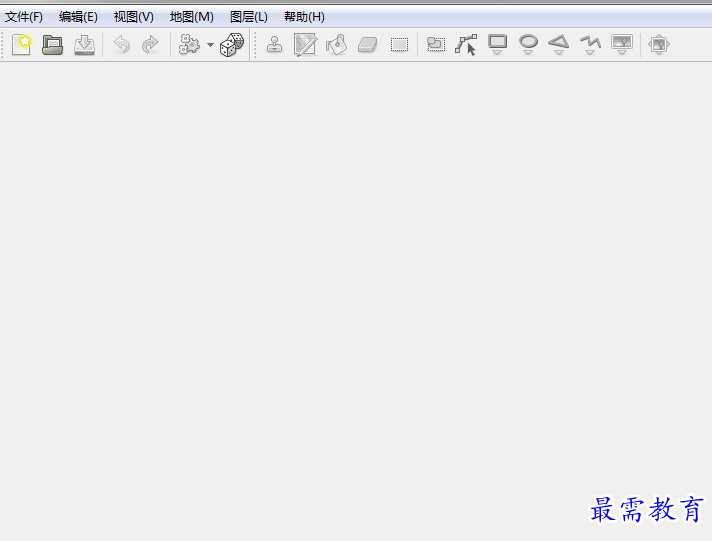Create a new map file

21,45
